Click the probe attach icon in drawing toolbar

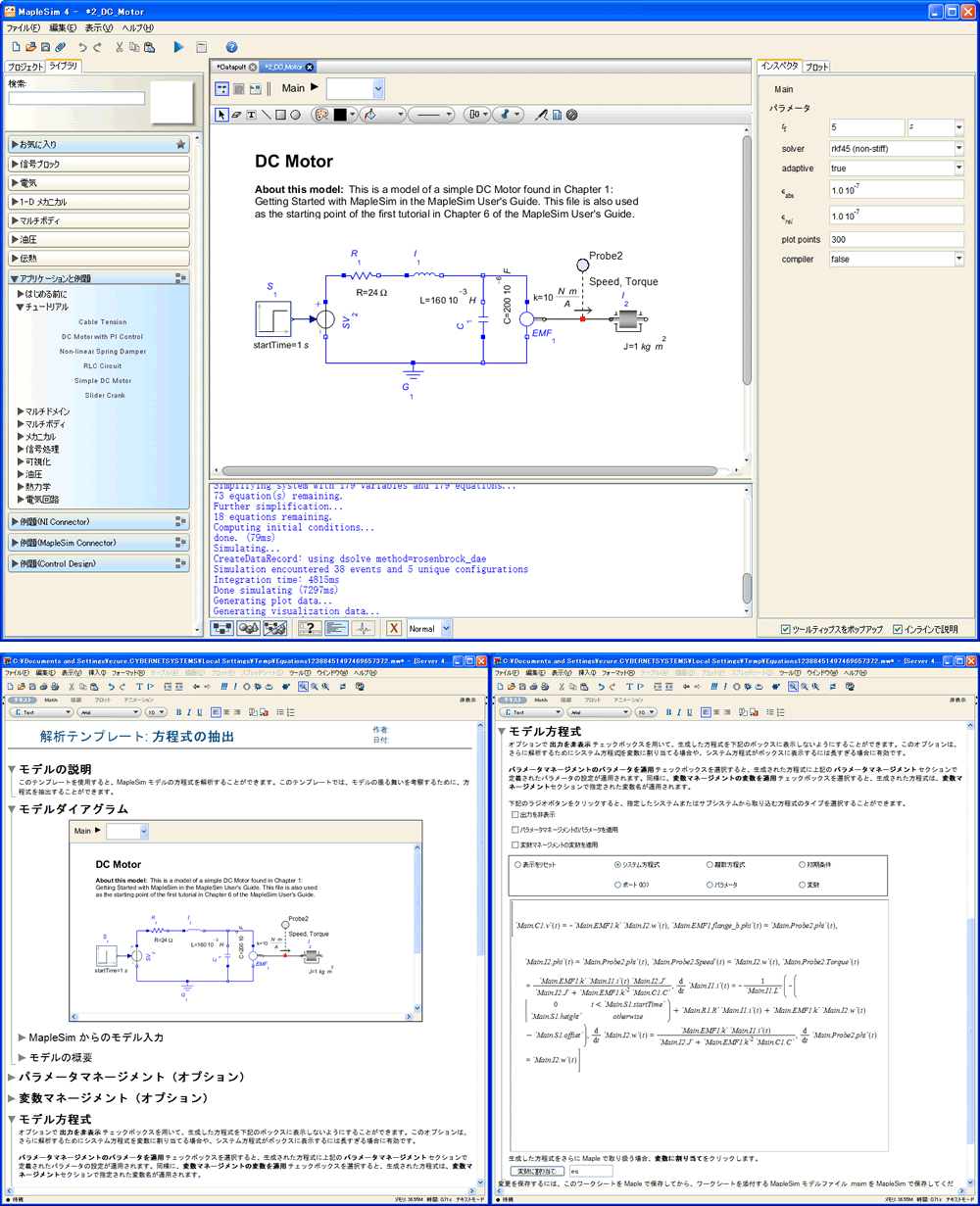pos(541,115)
